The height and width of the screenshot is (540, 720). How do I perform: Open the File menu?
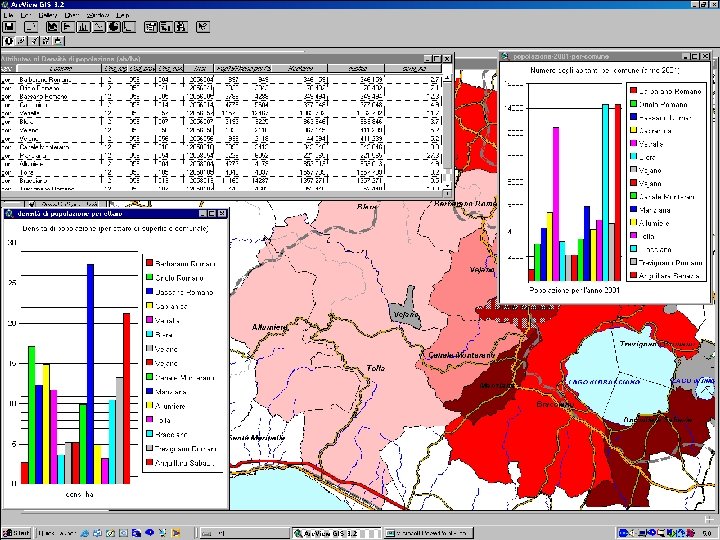pyautogui.click(x=8, y=15)
